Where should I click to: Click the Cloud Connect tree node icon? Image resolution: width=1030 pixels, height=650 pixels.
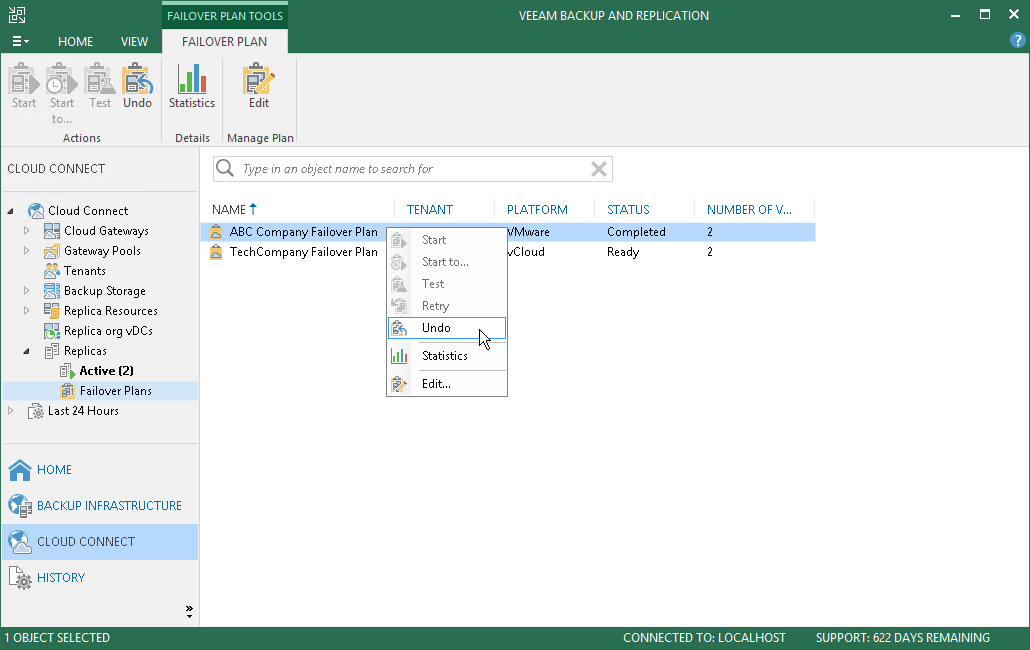tap(36, 211)
